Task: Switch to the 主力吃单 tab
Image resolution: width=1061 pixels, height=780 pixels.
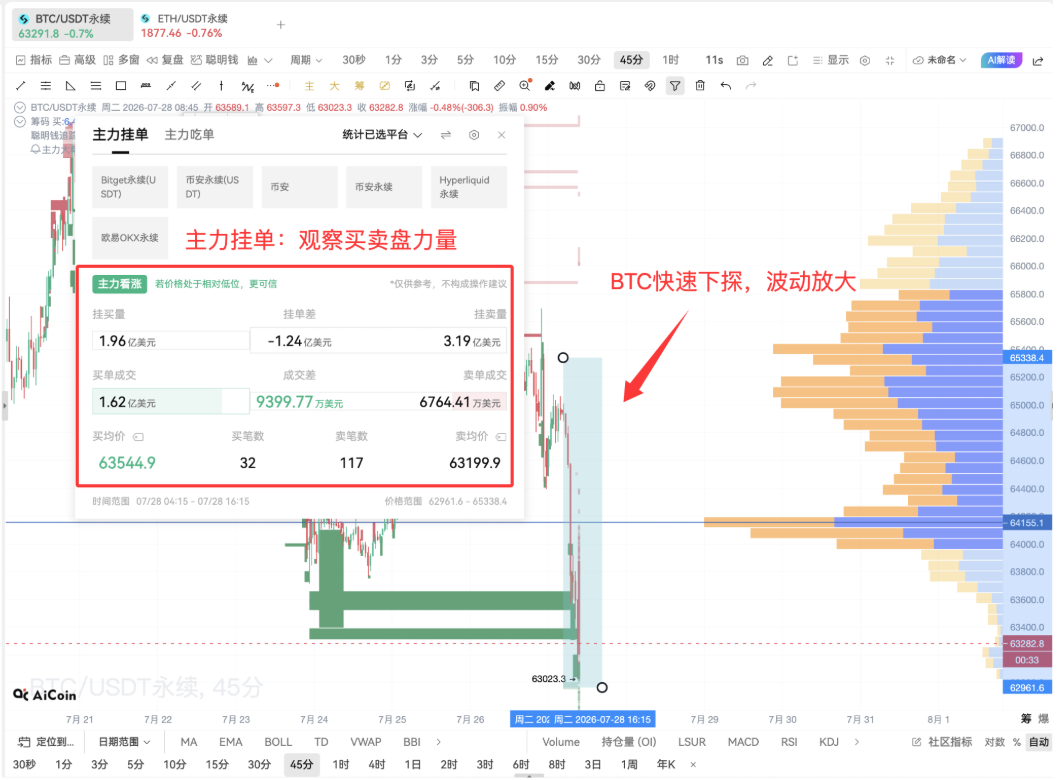Action: (x=189, y=135)
